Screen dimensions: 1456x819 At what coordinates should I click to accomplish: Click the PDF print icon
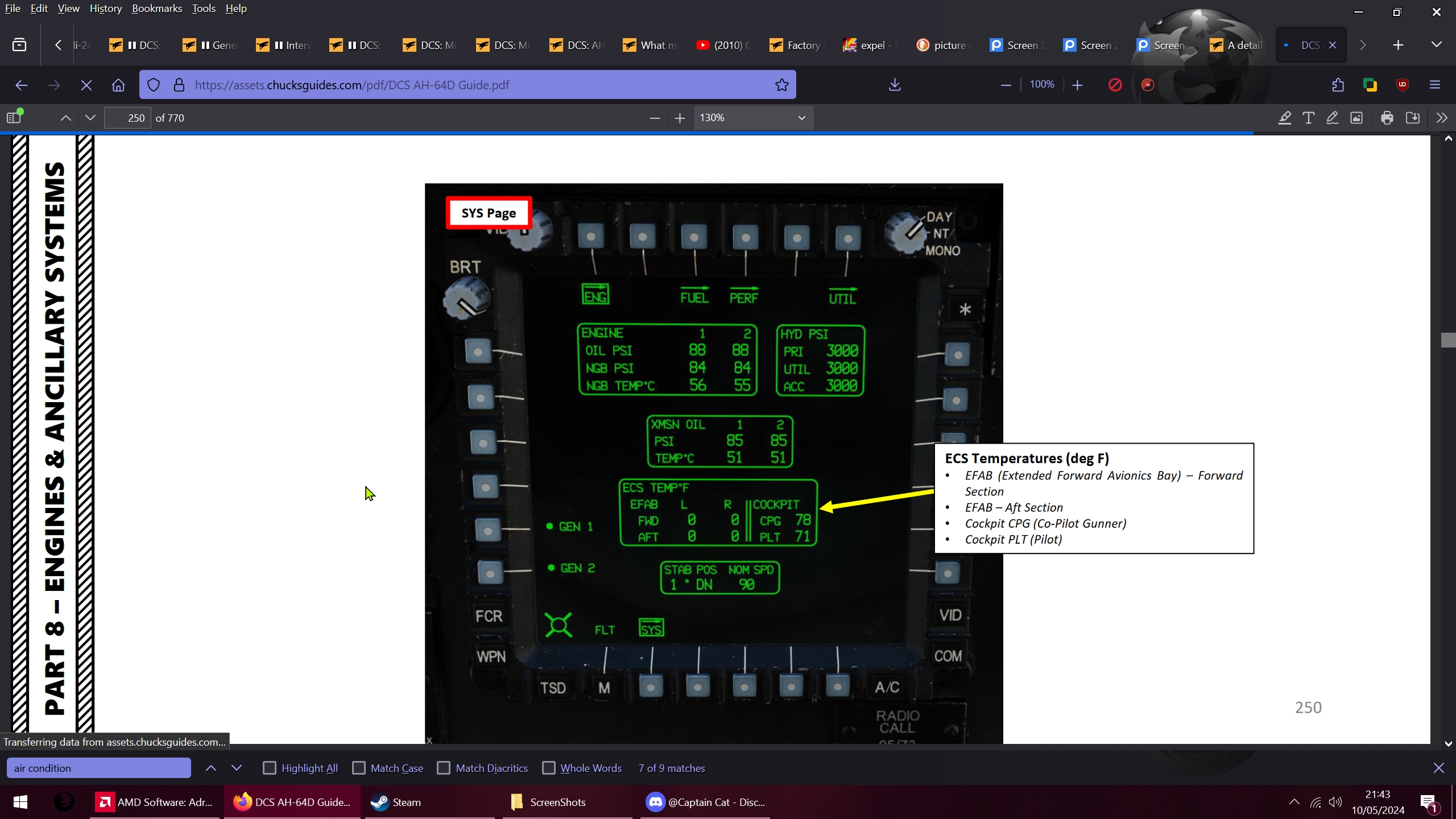(x=1387, y=118)
